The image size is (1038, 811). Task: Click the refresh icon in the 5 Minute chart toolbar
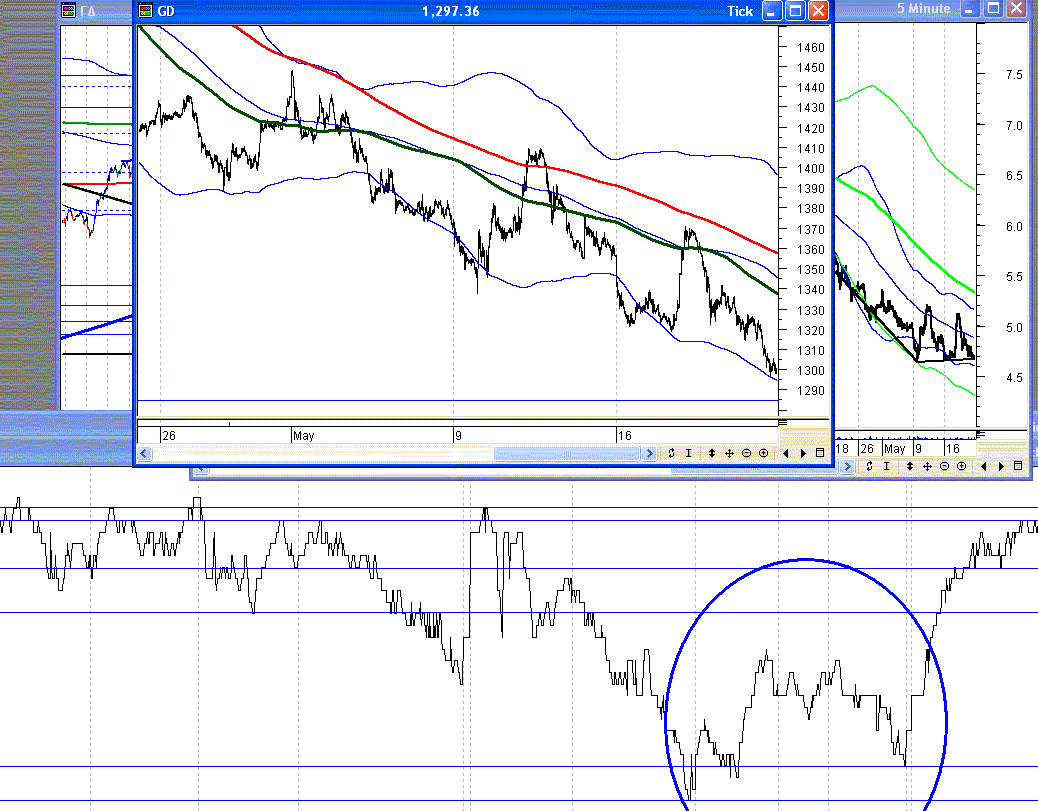869,467
